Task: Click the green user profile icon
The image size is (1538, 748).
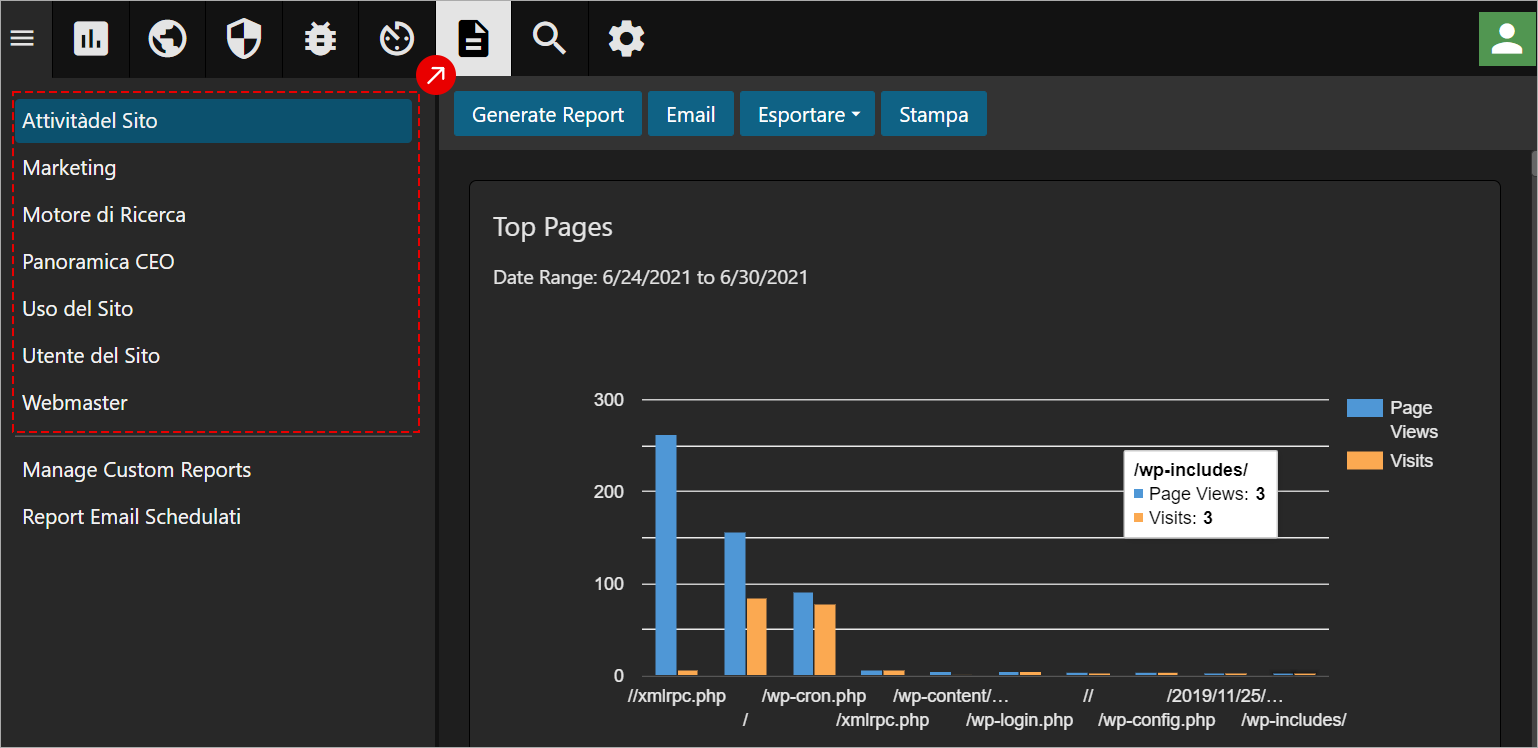Action: coord(1507,38)
